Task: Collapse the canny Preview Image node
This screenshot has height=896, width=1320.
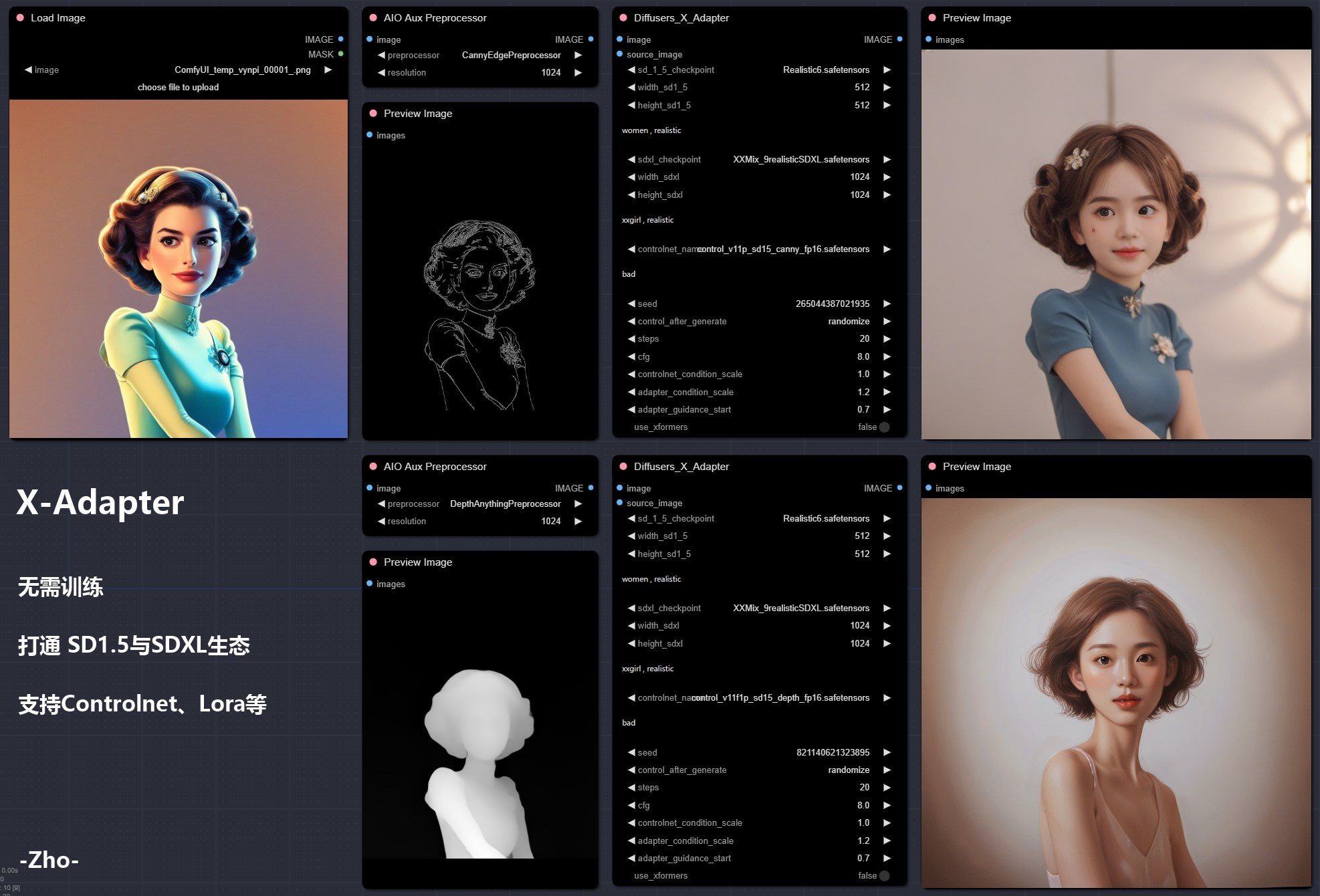Action: pos(373,114)
